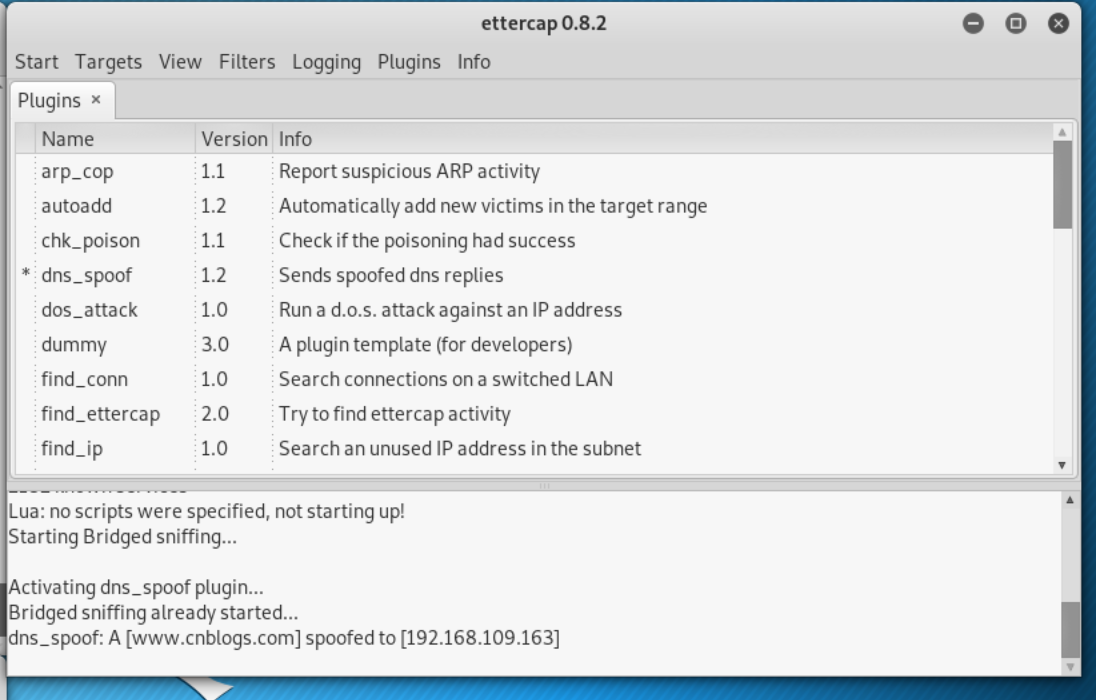Click version 3.0 of dummy plugin
This screenshot has width=1096, height=700.
[215, 345]
